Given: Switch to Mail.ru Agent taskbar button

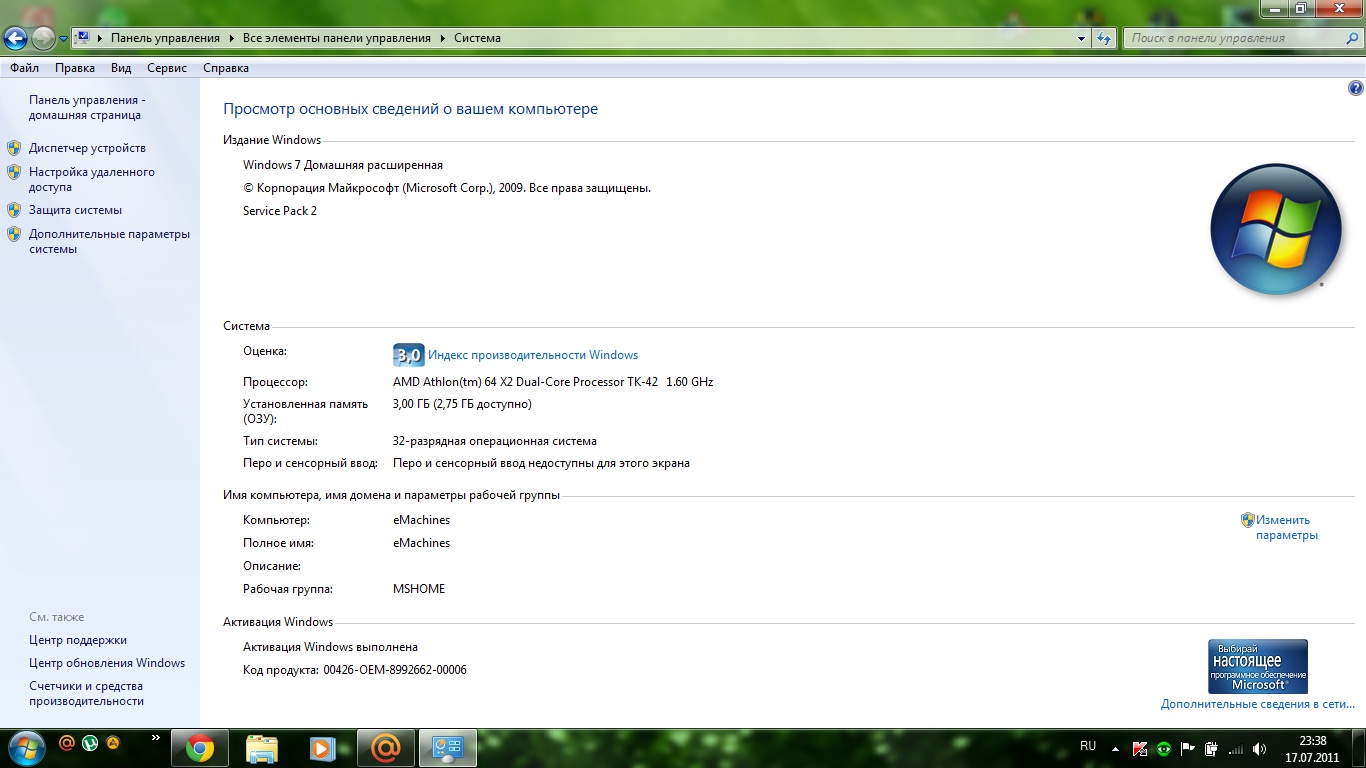Looking at the screenshot, I should 385,748.
